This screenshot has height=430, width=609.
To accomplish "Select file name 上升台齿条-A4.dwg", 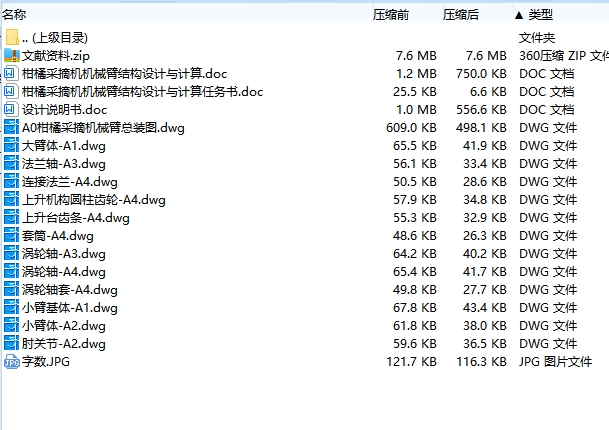I will click(76, 218).
